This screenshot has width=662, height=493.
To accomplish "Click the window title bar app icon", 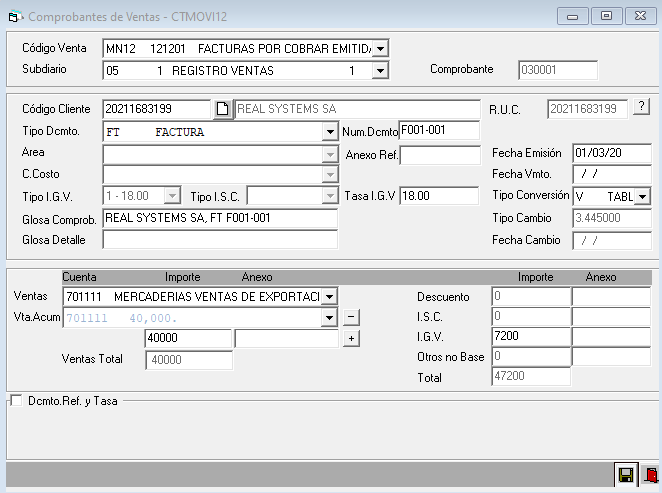I will 14,17.
